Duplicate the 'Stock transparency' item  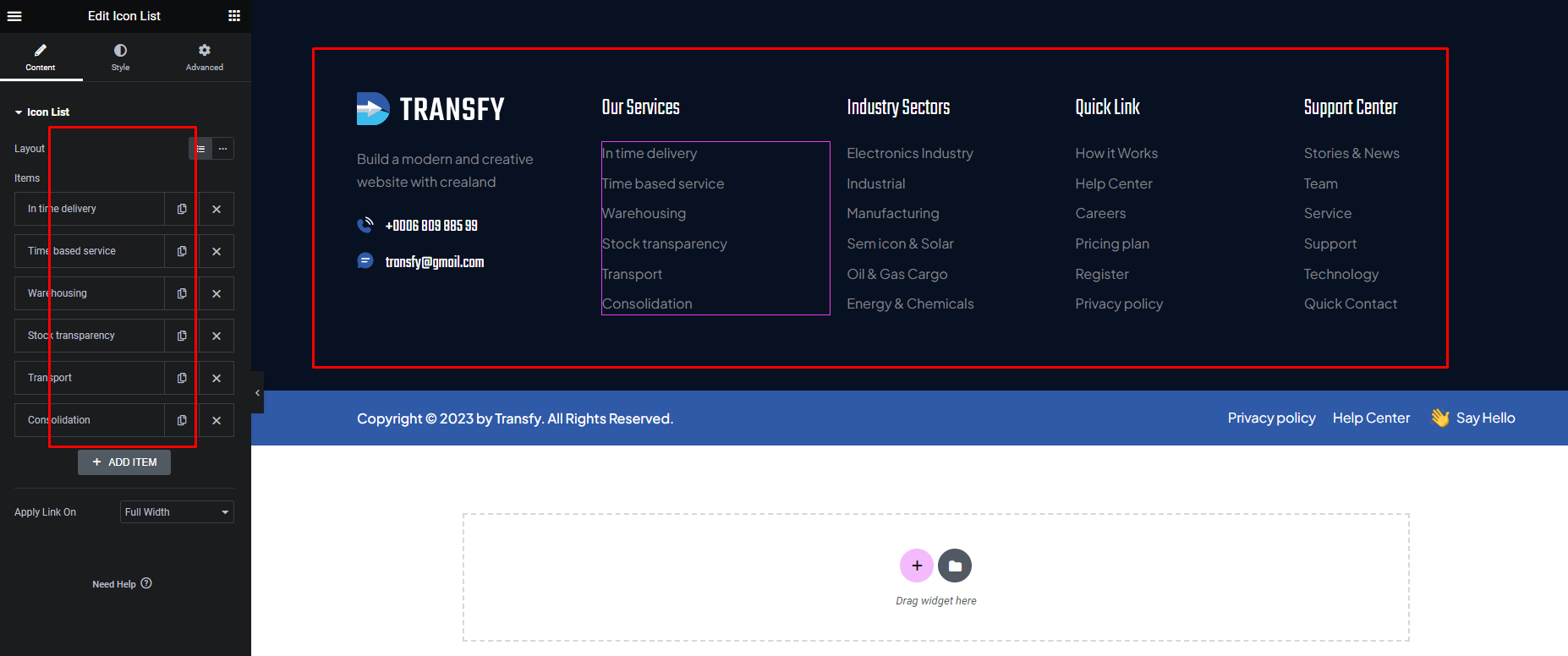click(x=182, y=336)
